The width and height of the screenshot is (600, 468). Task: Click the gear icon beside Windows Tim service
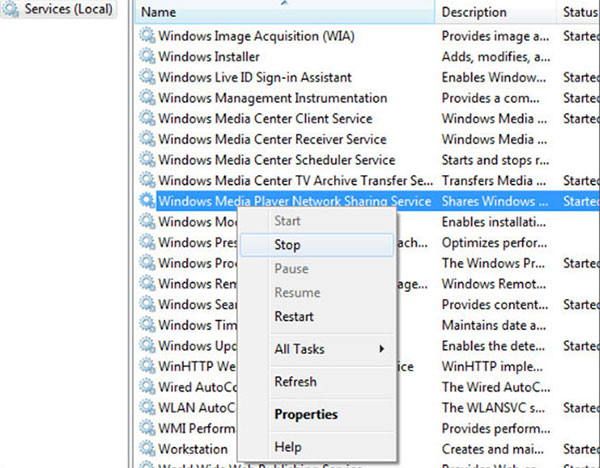[147, 325]
